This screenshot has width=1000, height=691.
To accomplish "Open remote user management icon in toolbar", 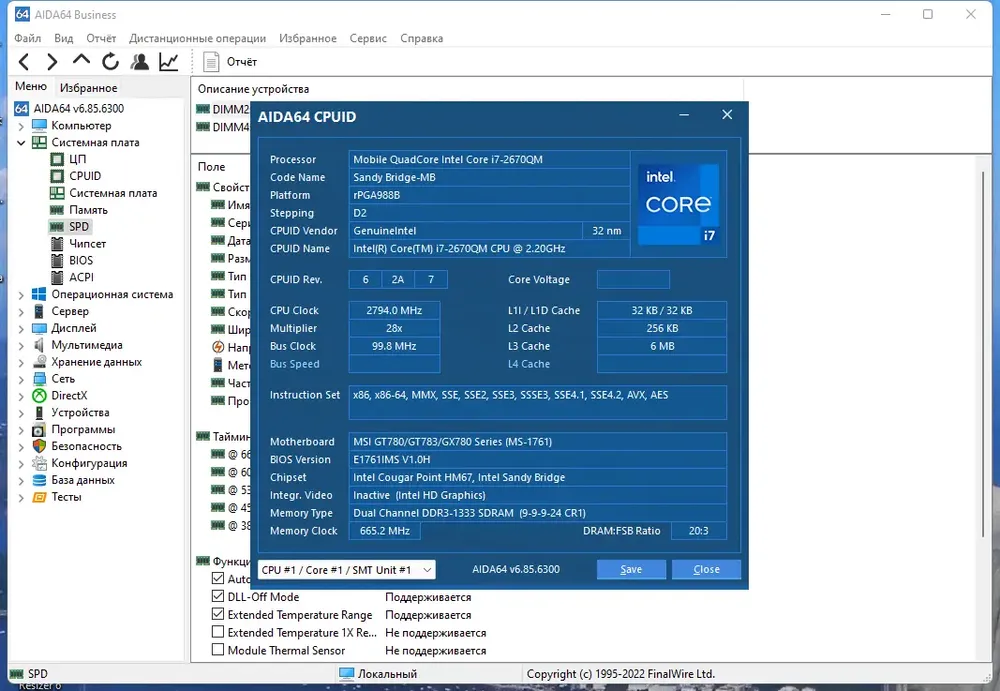I will click(x=140, y=62).
